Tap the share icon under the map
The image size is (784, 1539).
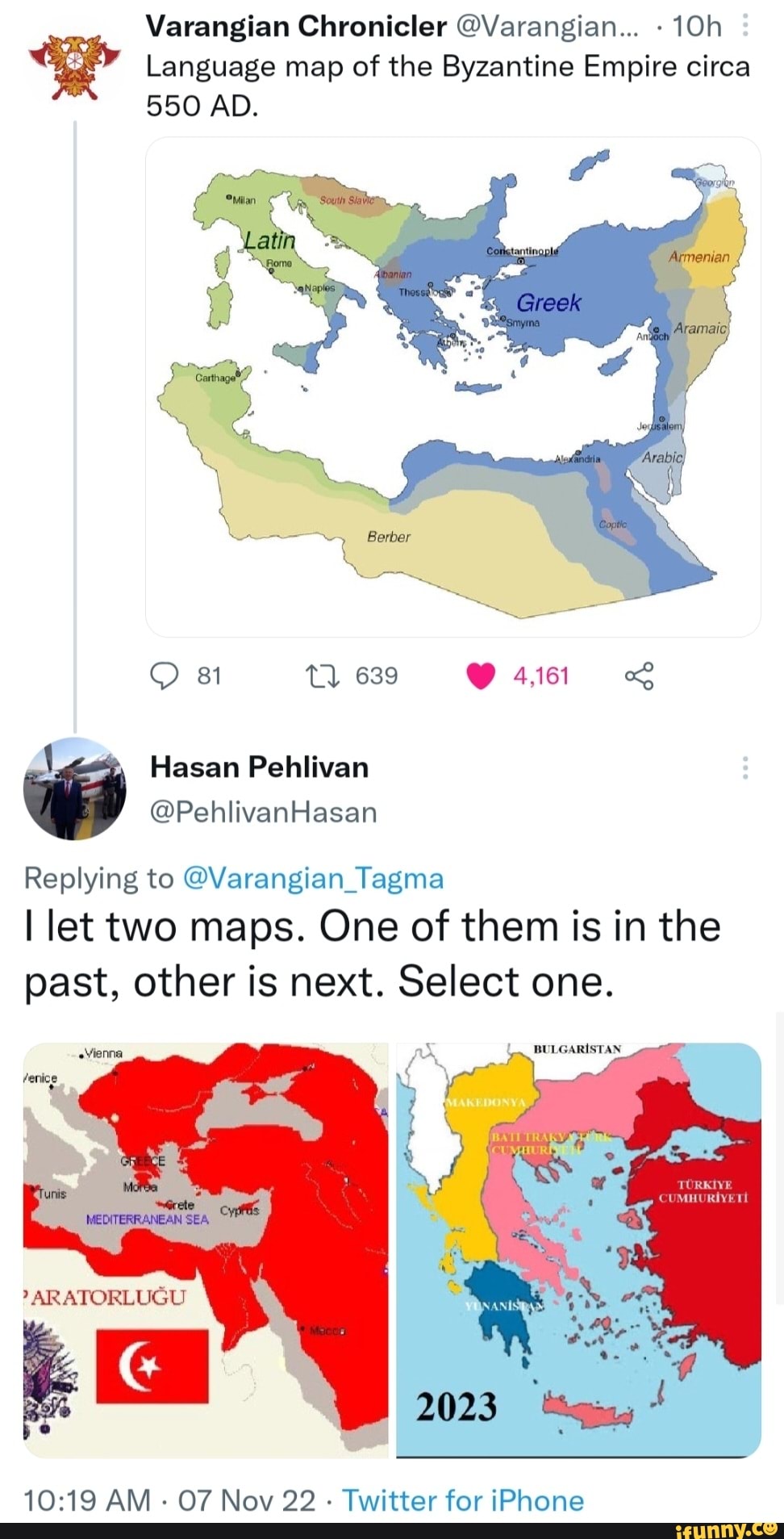[x=639, y=675]
